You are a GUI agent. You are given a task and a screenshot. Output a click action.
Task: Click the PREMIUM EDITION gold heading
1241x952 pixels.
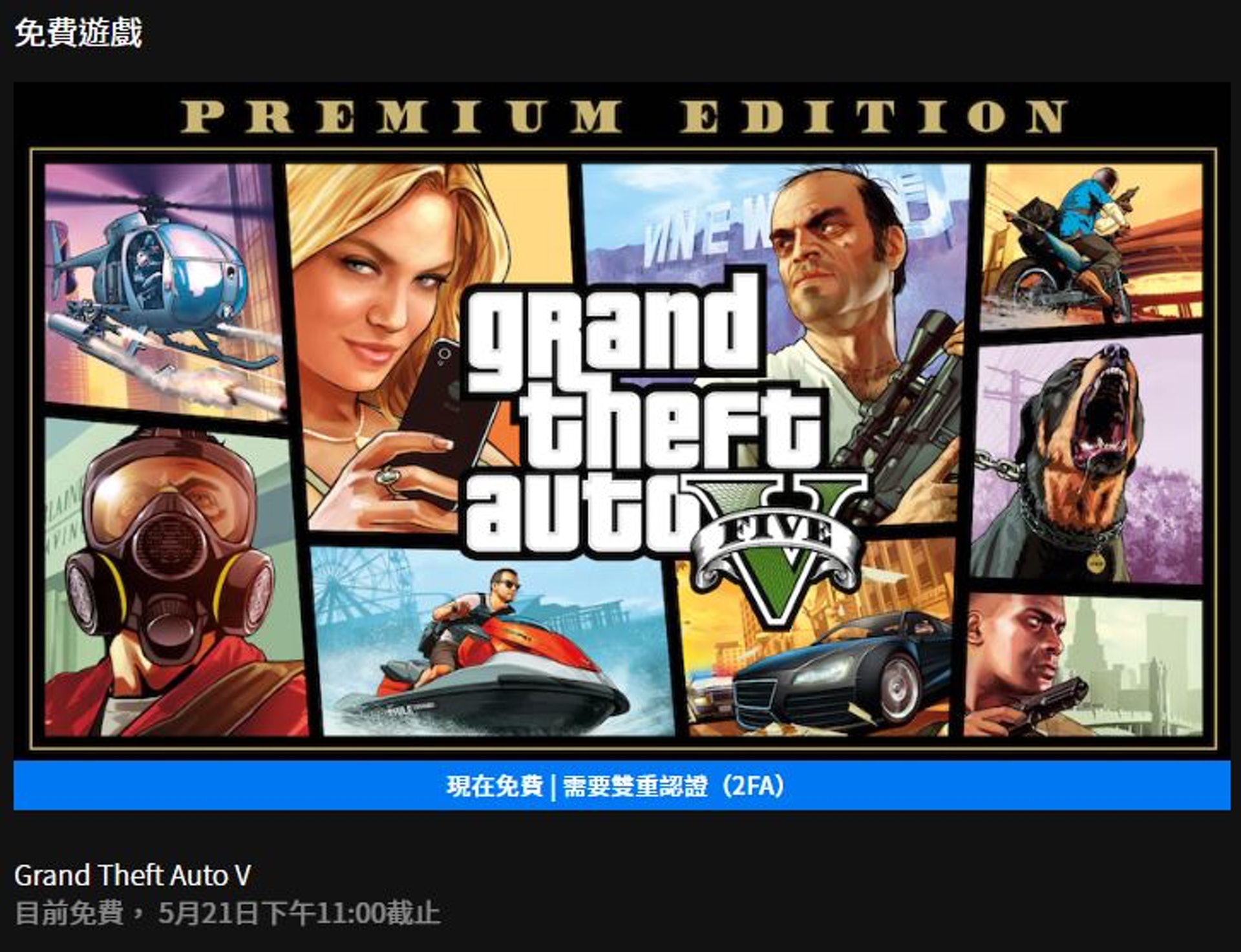[624, 117]
